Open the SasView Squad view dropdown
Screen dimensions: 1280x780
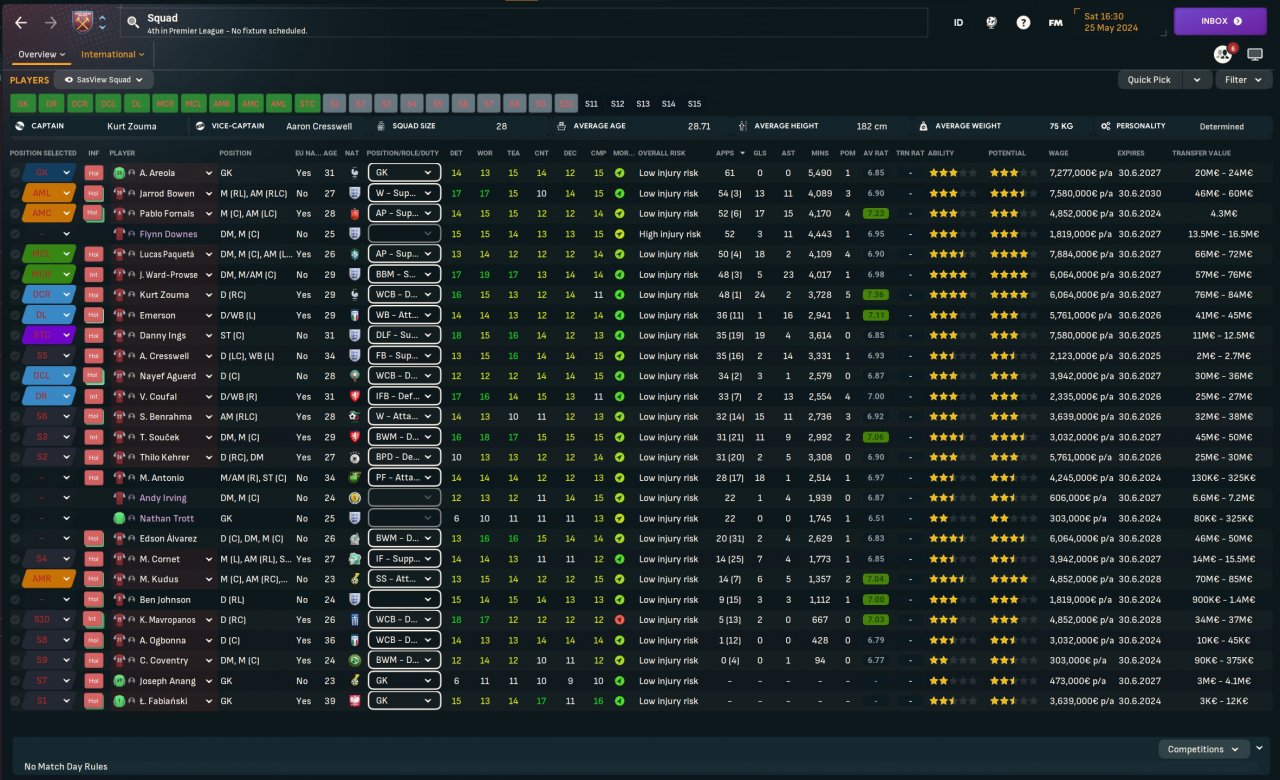(104, 80)
